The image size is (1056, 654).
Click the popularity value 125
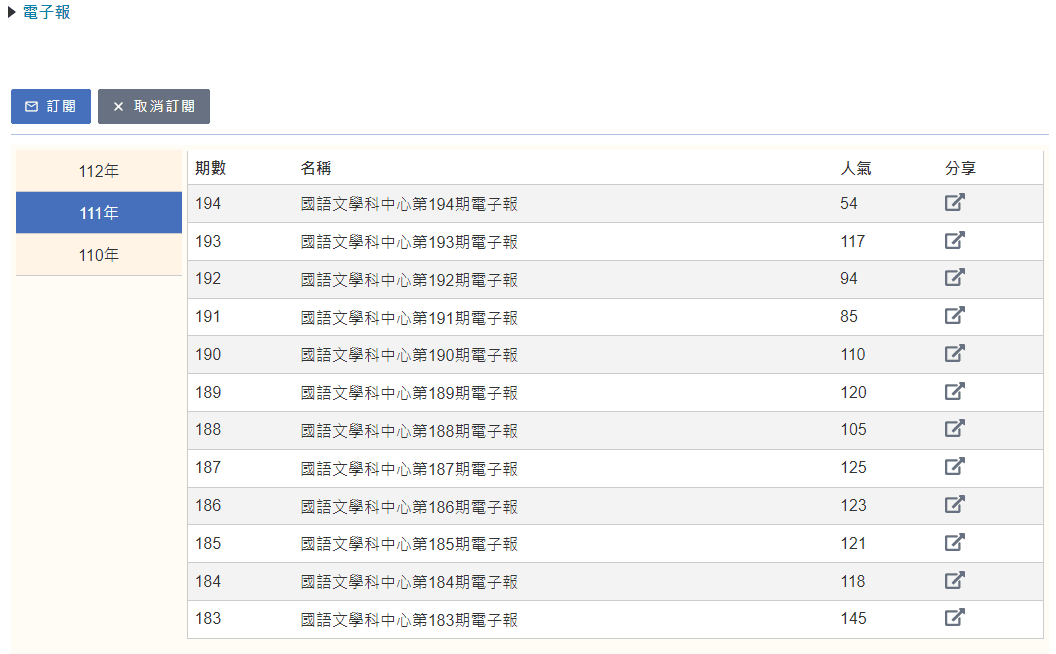[853, 467]
